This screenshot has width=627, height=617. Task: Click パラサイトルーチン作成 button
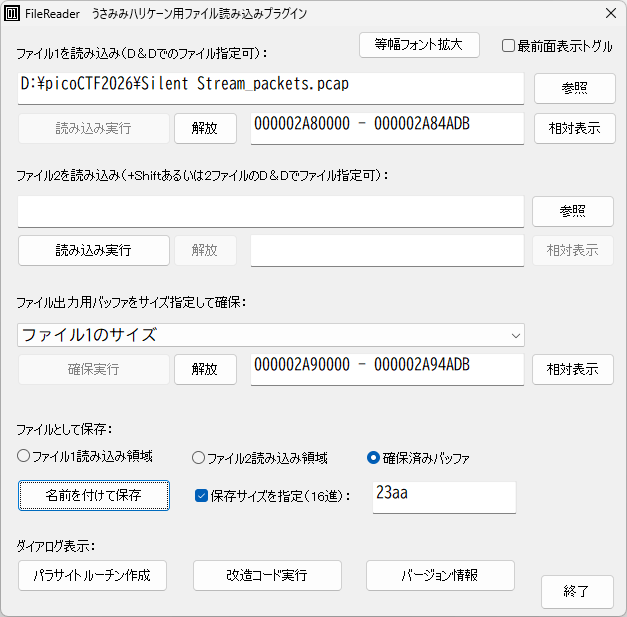pos(92,575)
